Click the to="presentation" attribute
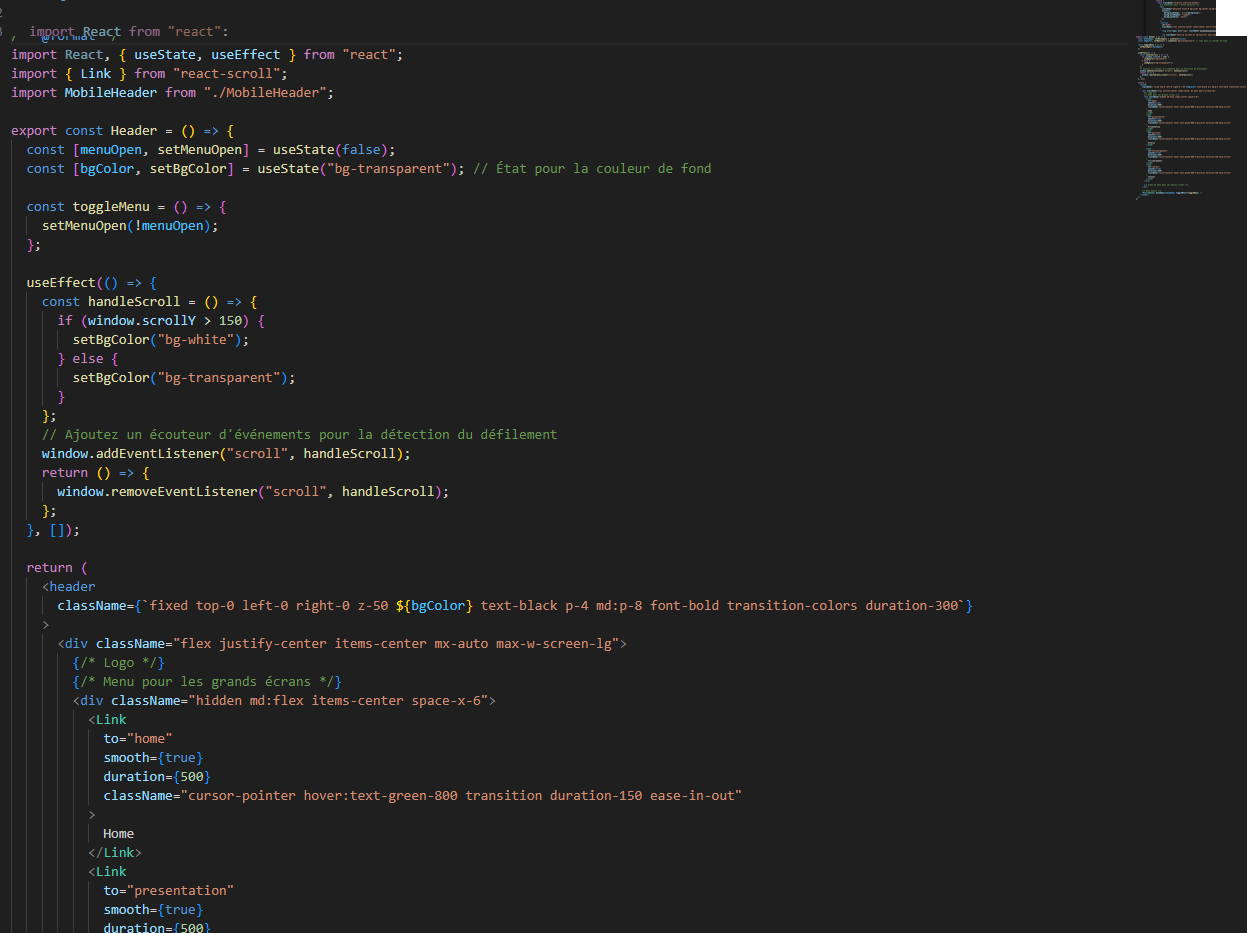 pyautogui.click(x=169, y=890)
